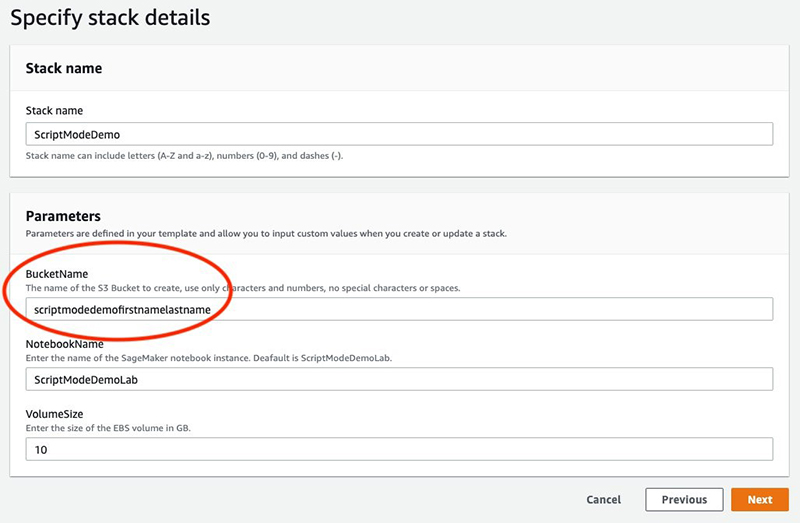Image resolution: width=800 pixels, height=523 pixels.
Task: Click the Stack name input field
Action: point(399,134)
